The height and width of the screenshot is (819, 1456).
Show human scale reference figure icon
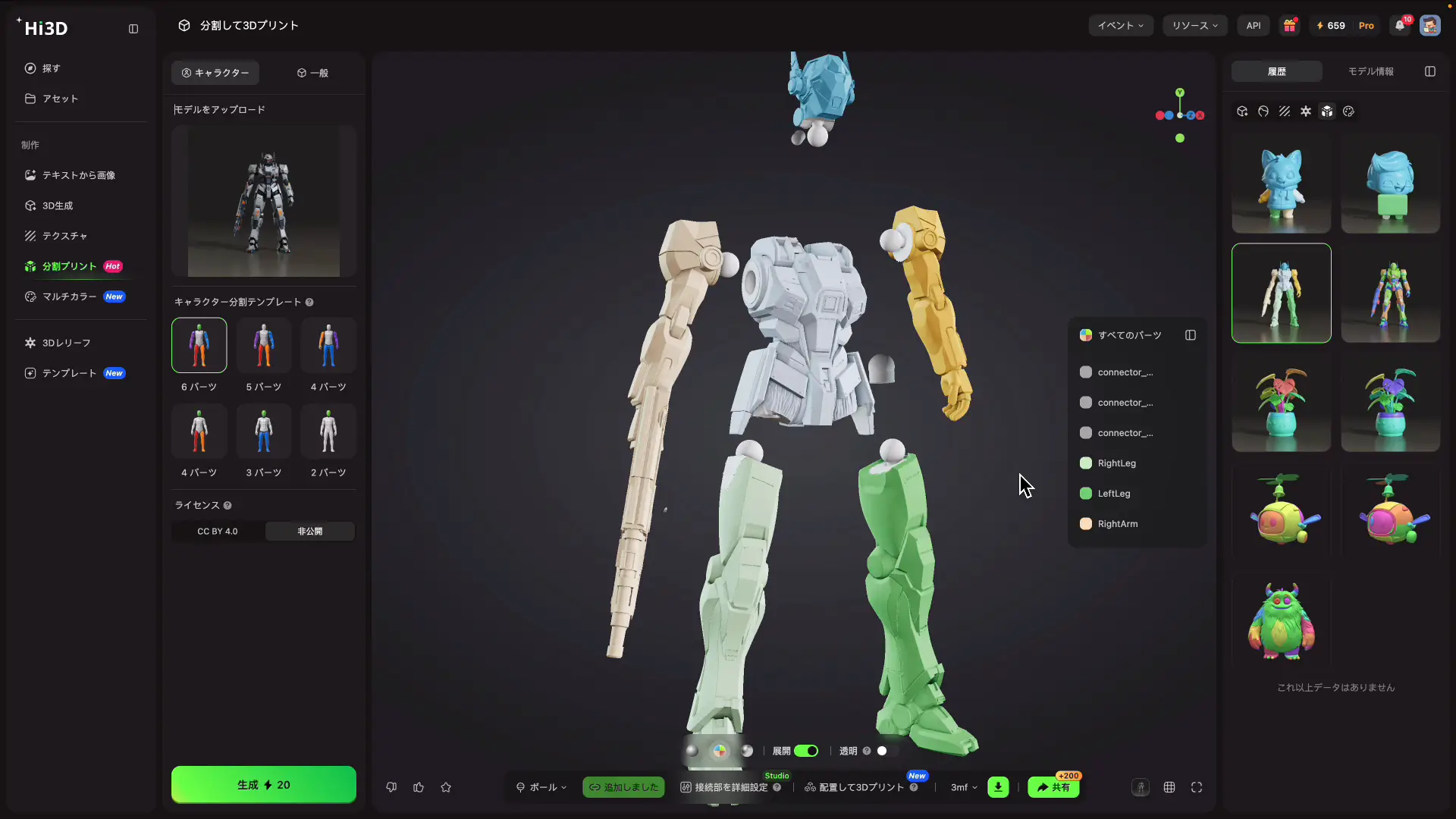pos(1141,787)
